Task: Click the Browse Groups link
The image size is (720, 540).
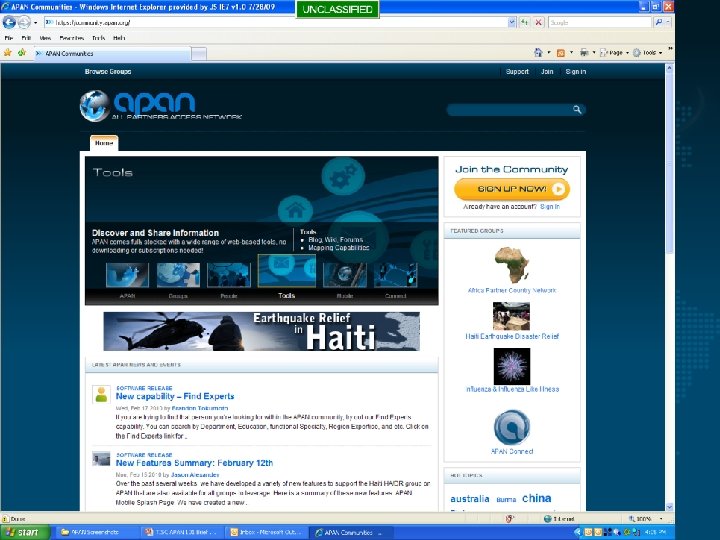Action: pyautogui.click(x=108, y=72)
